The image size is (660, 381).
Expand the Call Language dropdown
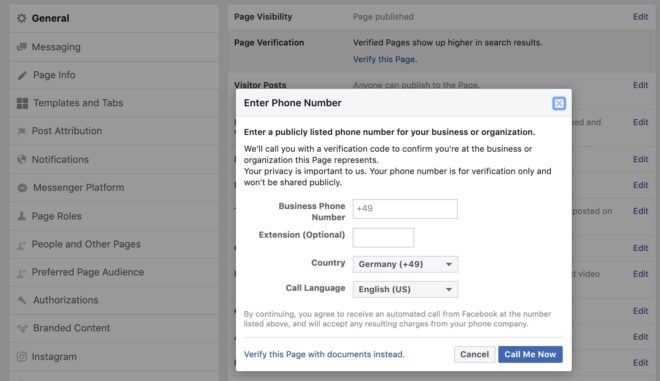point(405,290)
